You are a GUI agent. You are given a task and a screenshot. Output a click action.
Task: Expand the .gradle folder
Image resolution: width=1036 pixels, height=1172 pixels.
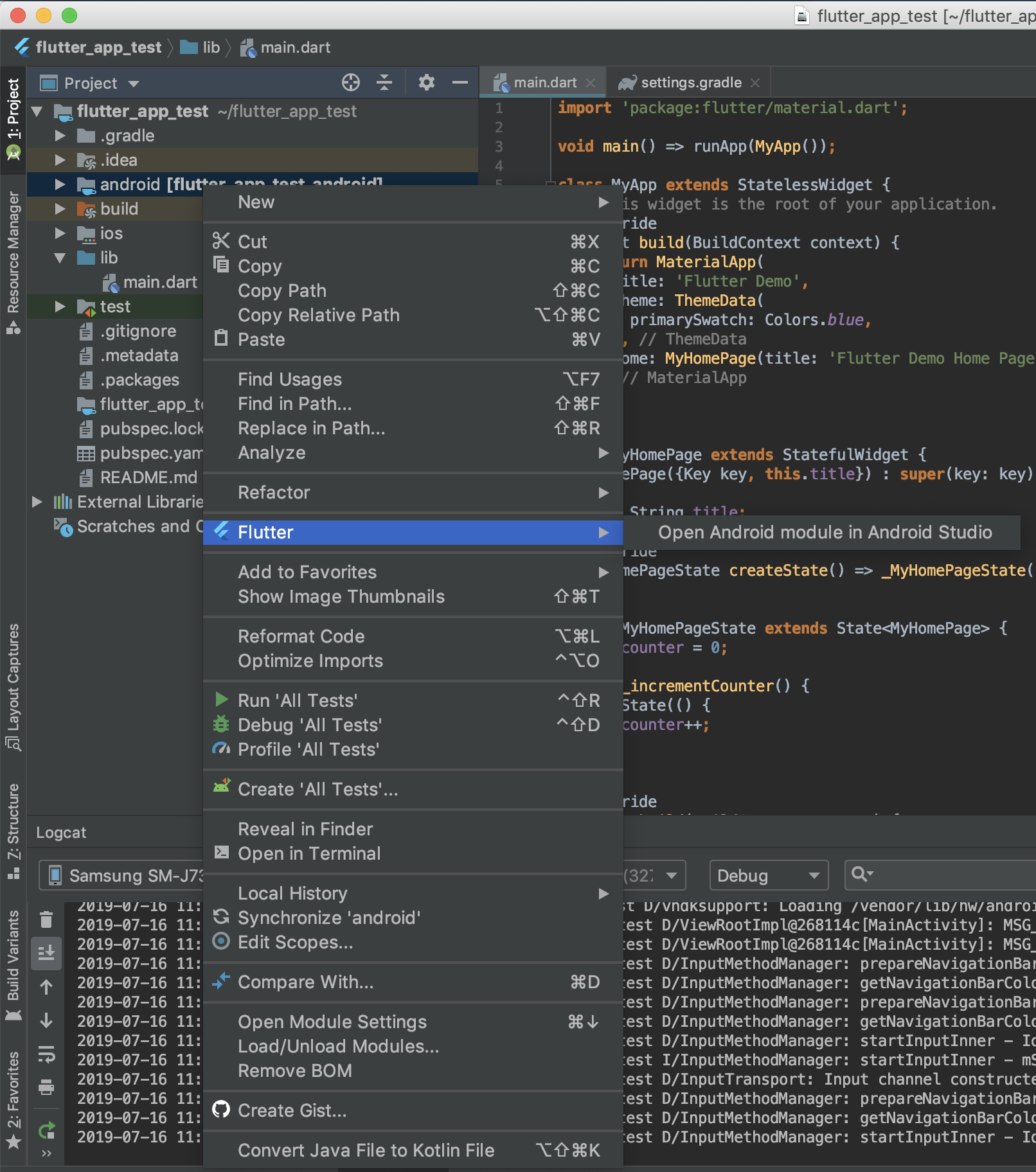click(x=60, y=136)
